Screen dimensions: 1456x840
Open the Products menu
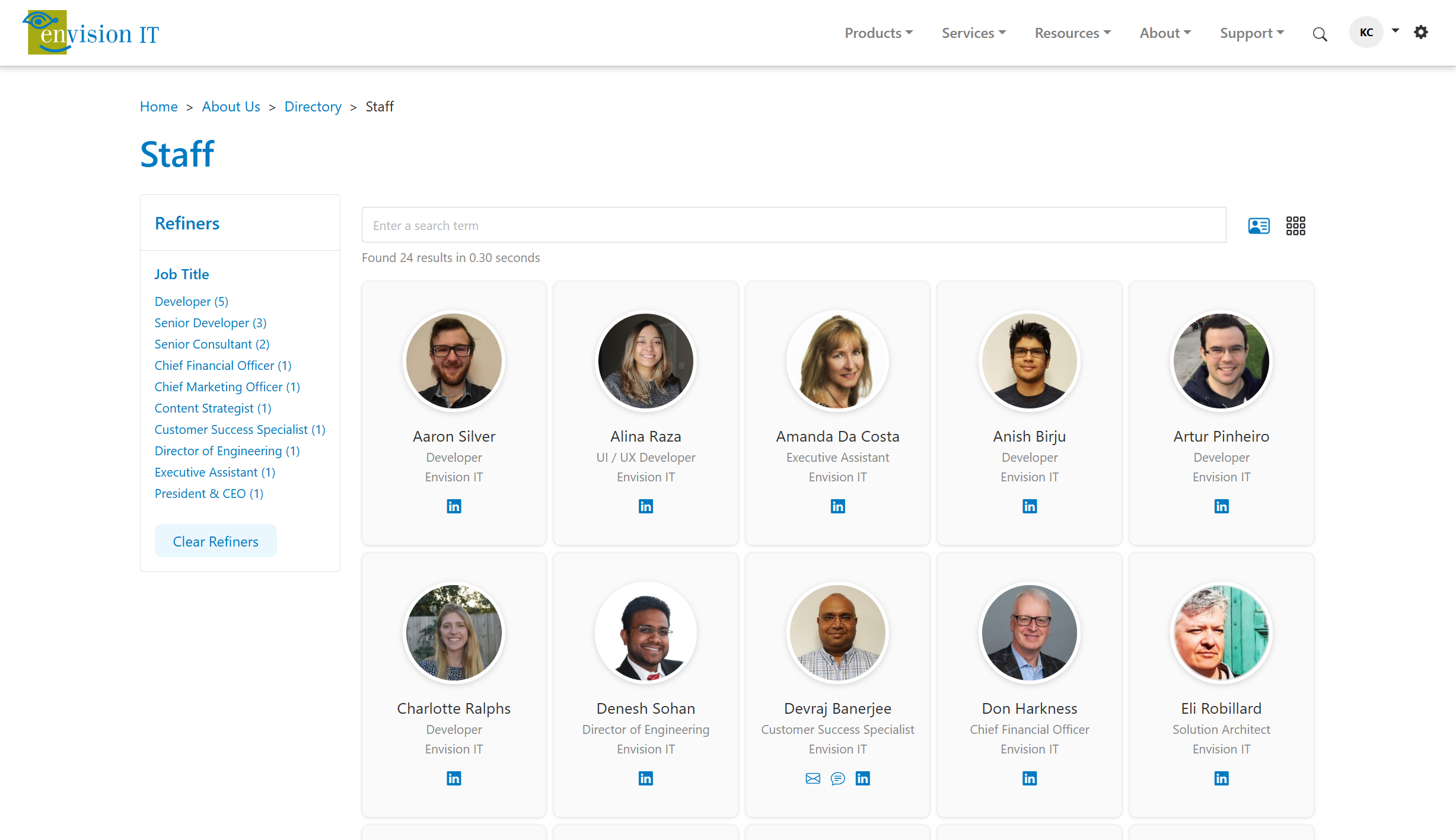878,33
